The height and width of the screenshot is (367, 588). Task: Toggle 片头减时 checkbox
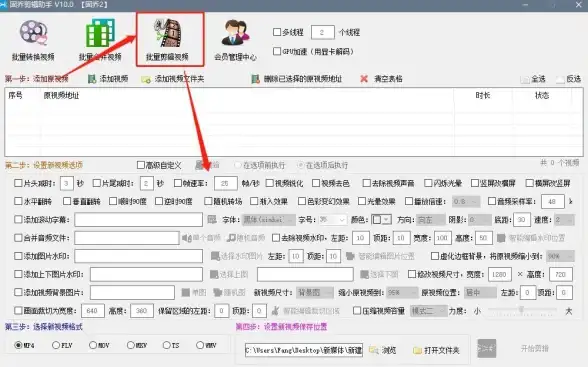pyautogui.click(x=18, y=183)
